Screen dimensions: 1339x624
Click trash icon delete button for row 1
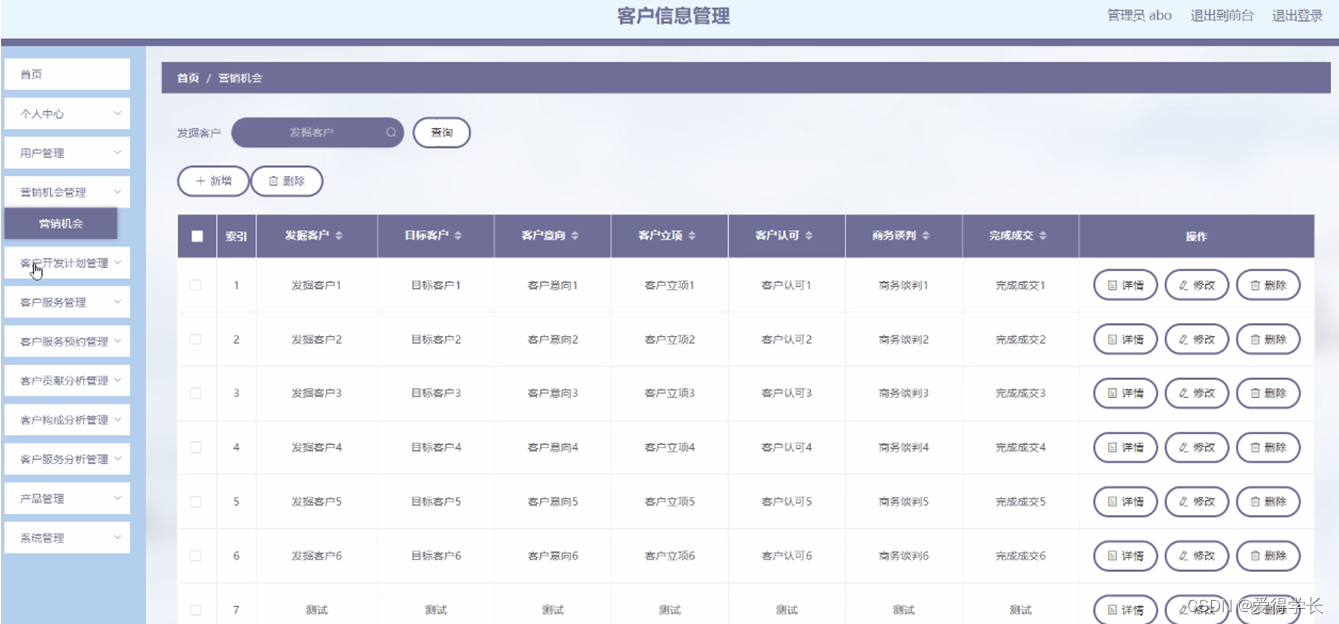[x=1268, y=285]
